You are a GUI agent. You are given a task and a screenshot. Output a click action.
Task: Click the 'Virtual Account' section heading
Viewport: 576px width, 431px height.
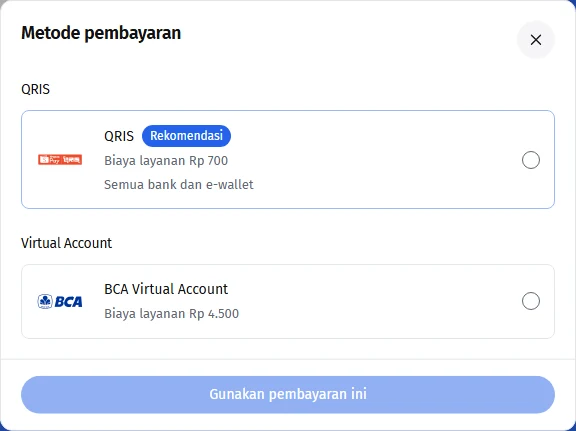[66, 243]
